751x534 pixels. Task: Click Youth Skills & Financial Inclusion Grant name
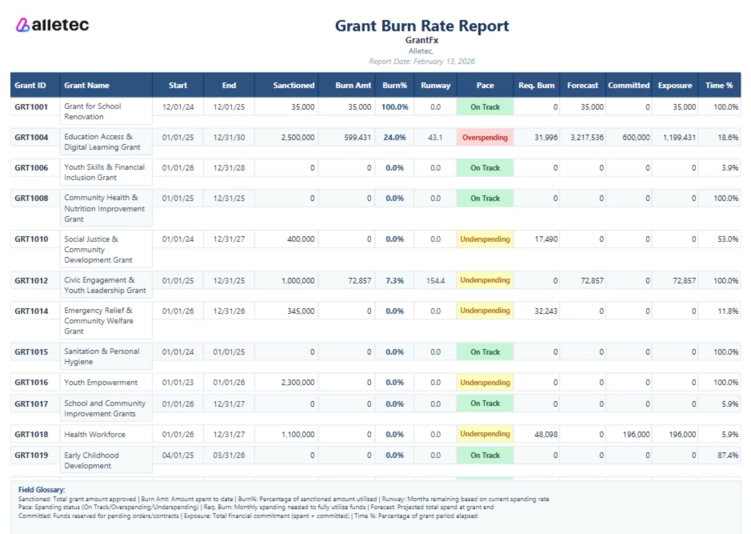pos(104,172)
